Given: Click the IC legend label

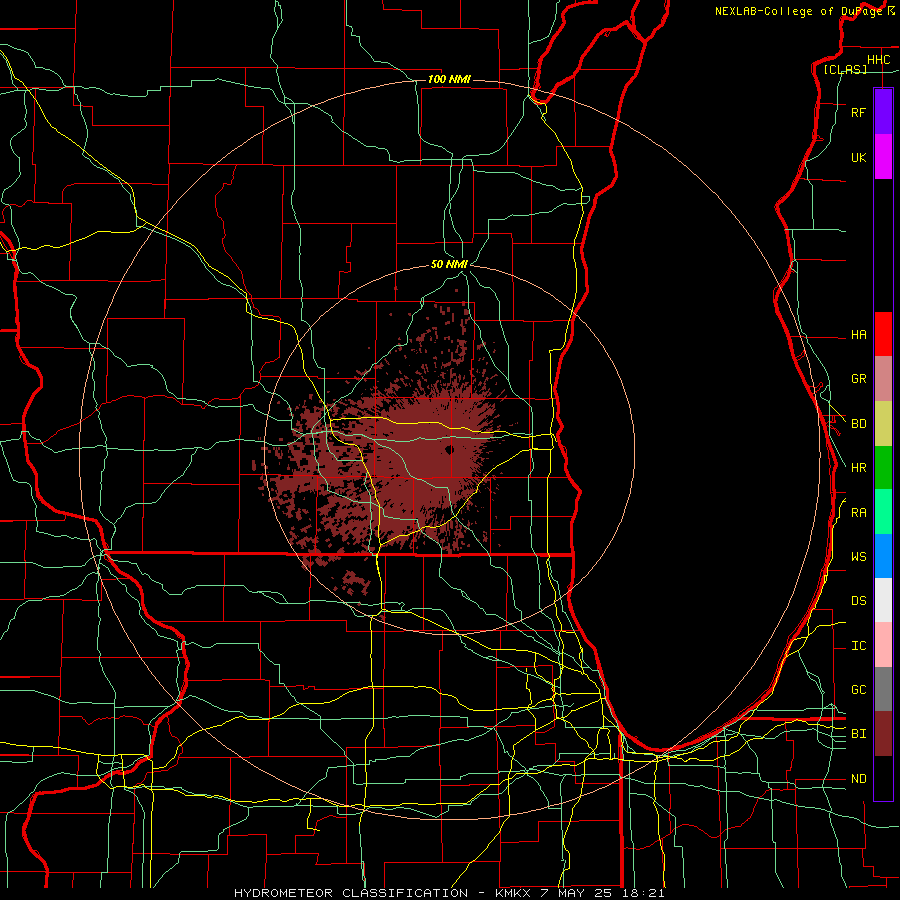Looking at the screenshot, I should pyautogui.click(x=858, y=646).
